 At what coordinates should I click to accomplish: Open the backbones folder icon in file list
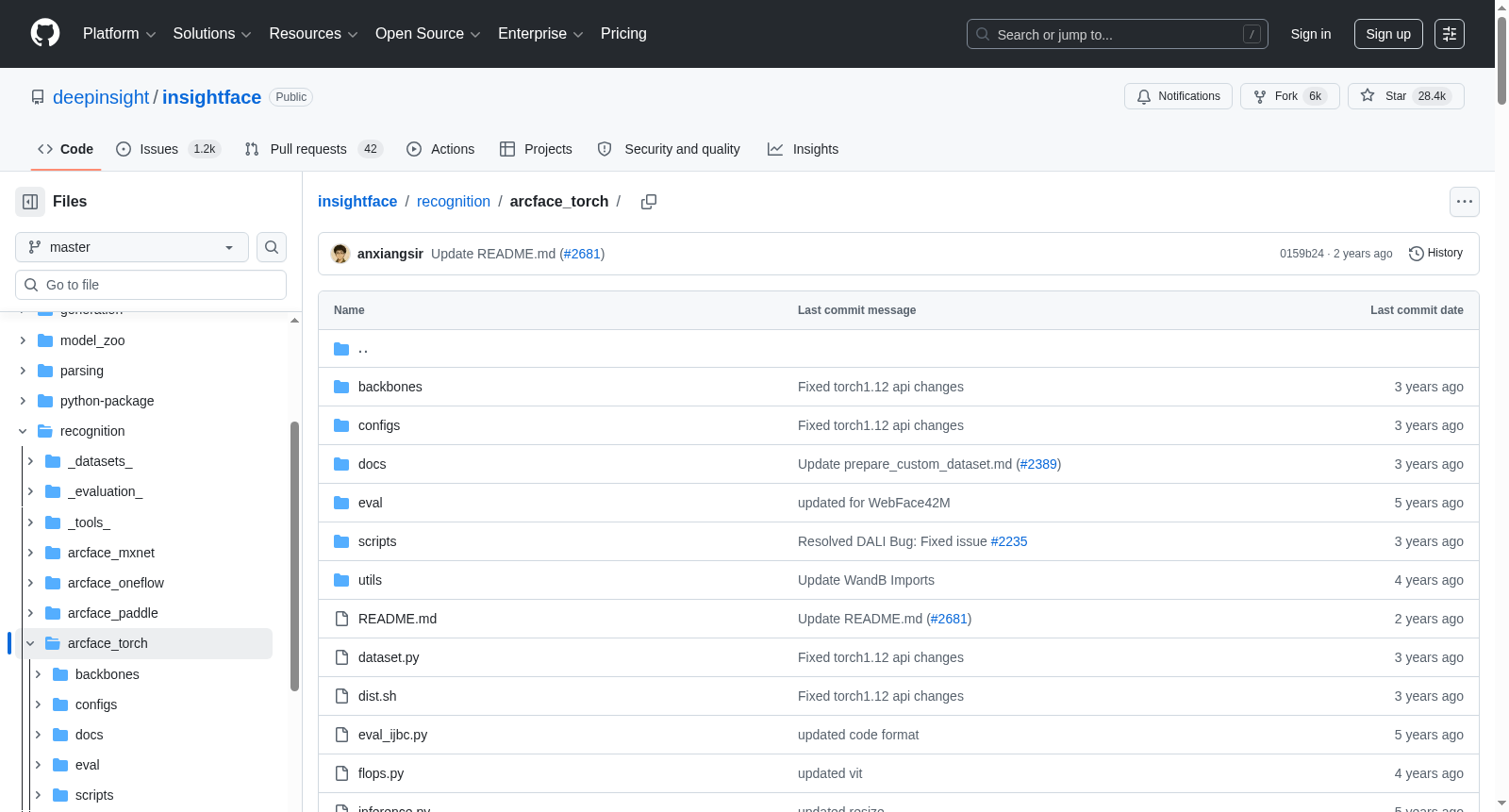[x=341, y=387]
